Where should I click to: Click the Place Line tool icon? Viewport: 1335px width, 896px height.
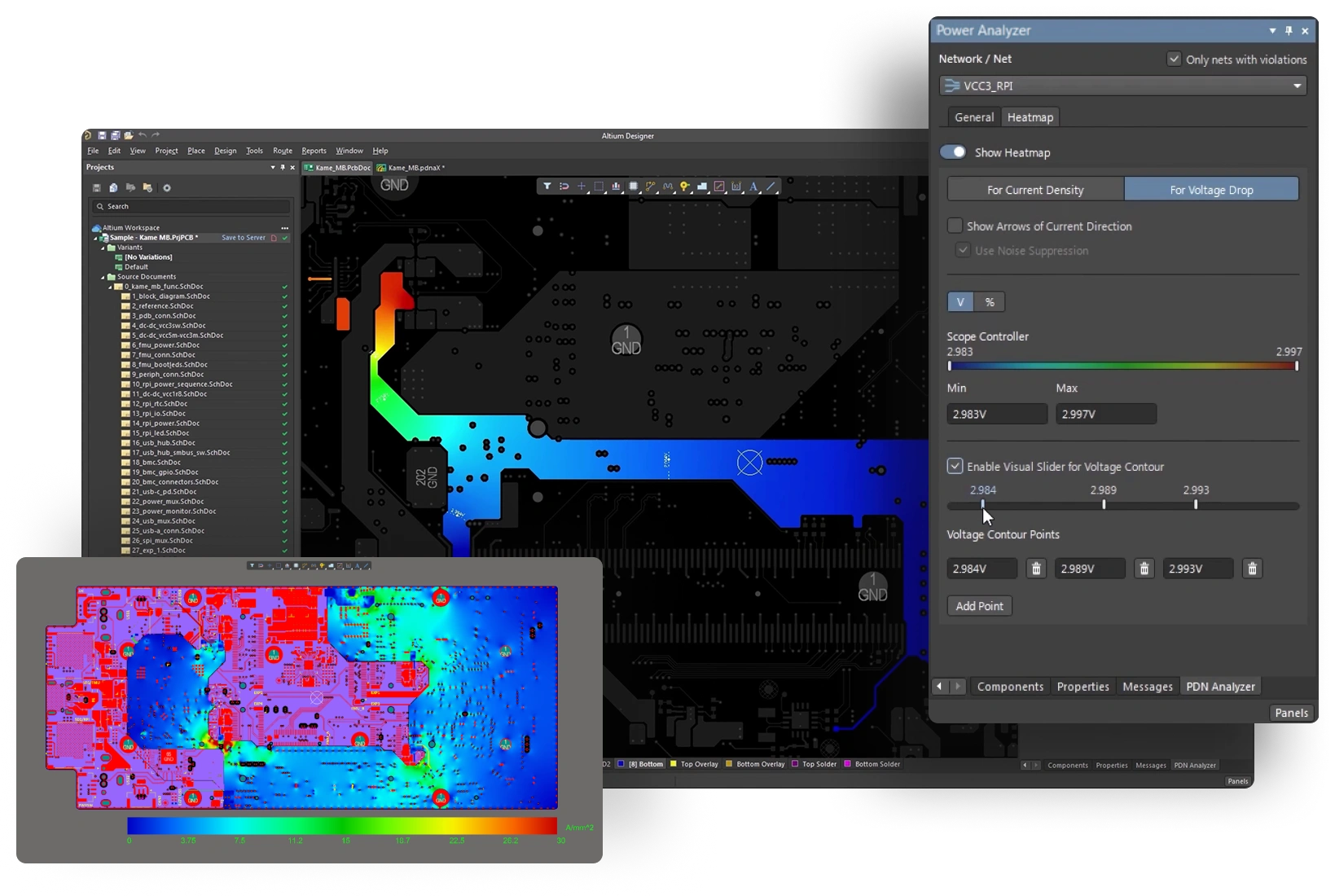771,187
